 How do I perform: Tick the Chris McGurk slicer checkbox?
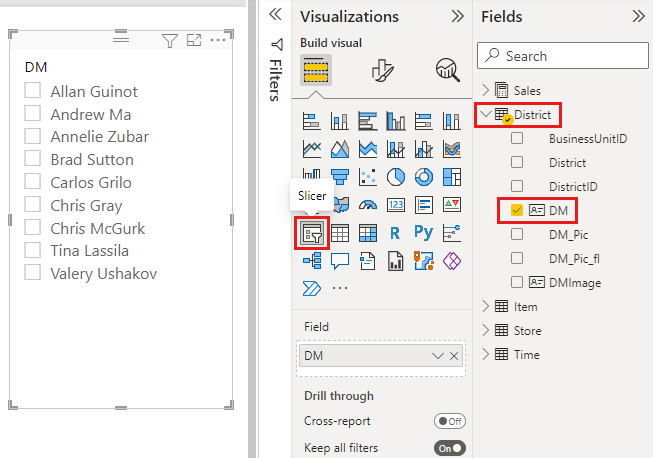pyautogui.click(x=32, y=227)
